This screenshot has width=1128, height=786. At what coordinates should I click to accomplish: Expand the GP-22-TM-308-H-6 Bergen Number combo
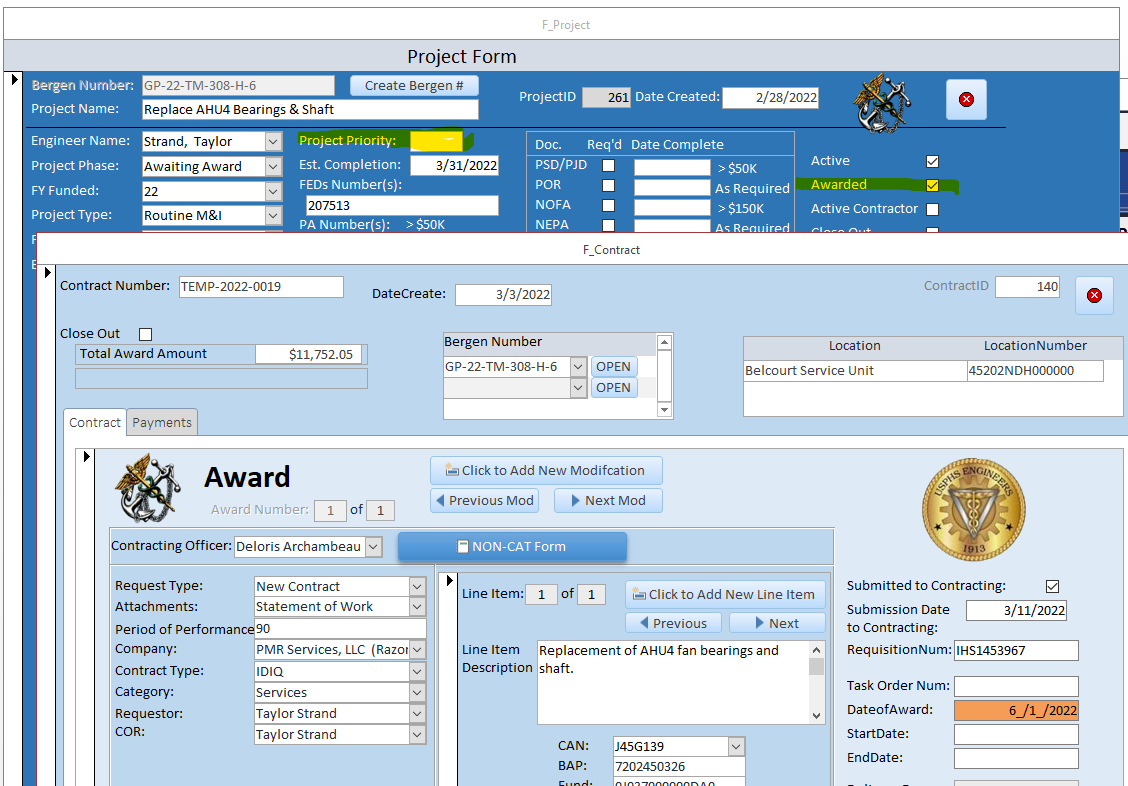578,367
